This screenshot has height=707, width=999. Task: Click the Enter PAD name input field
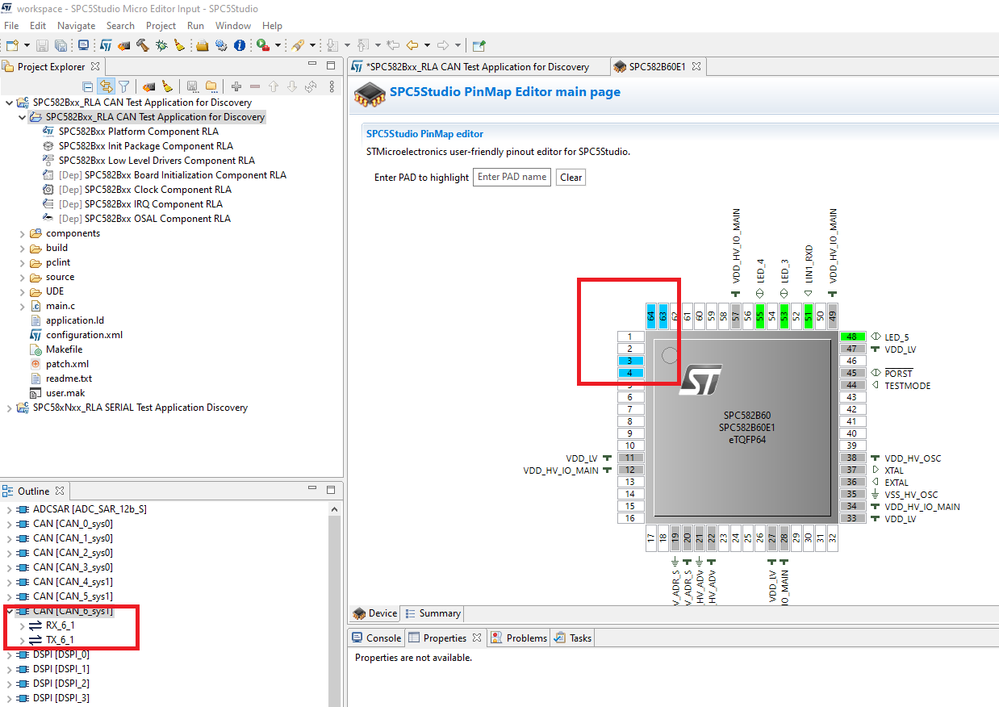(512, 177)
